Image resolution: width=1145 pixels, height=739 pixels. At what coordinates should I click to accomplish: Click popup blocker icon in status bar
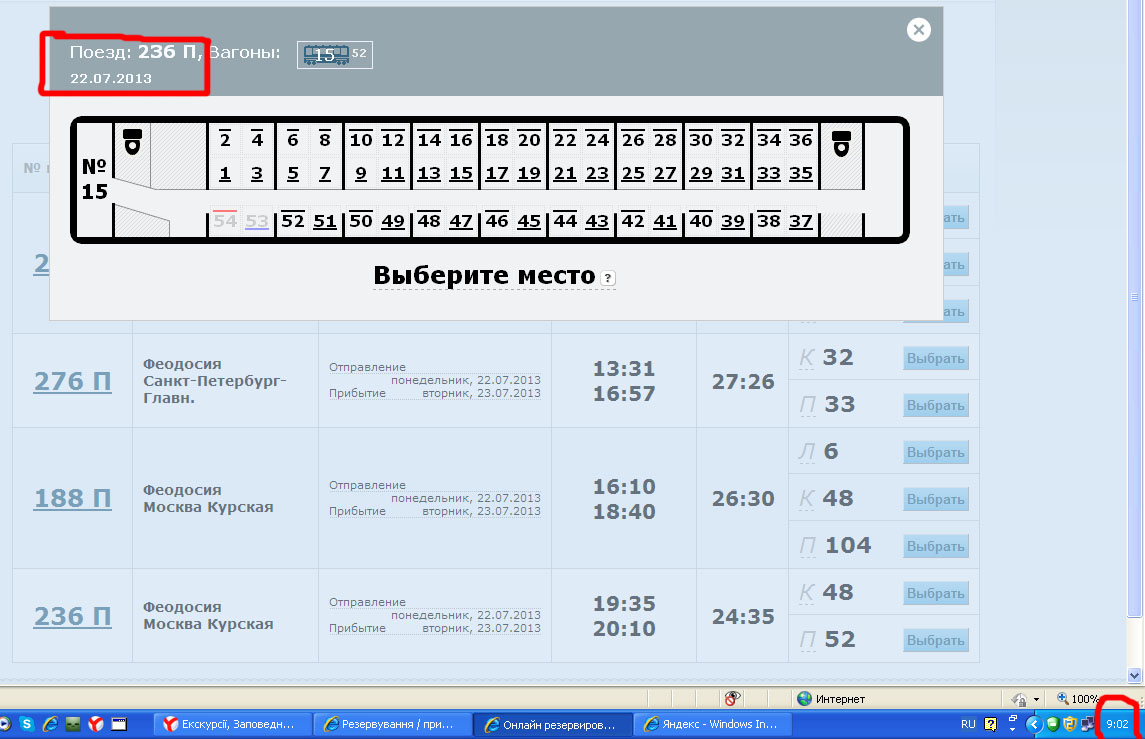733,698
